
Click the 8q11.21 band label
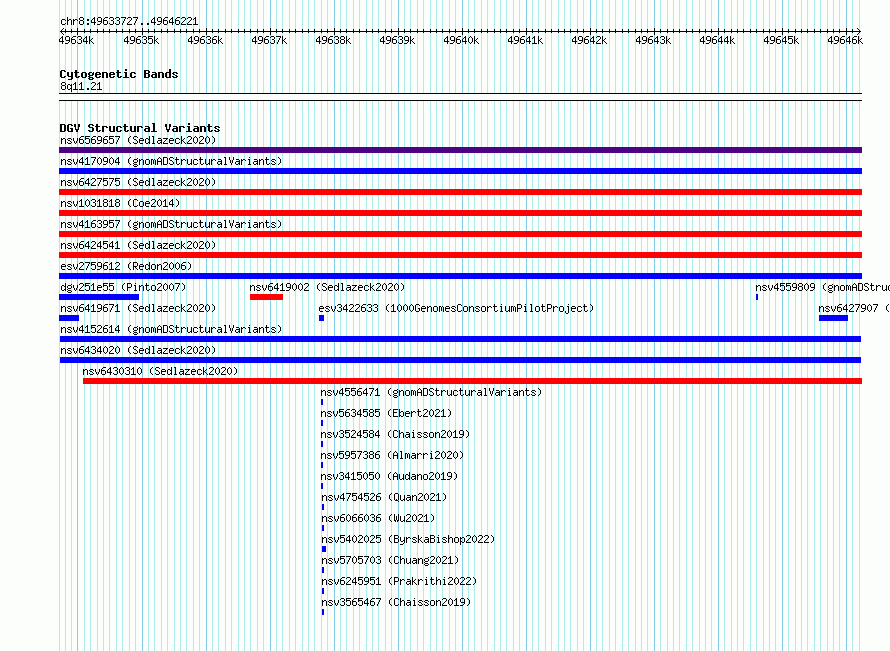[x=81, y=86]
